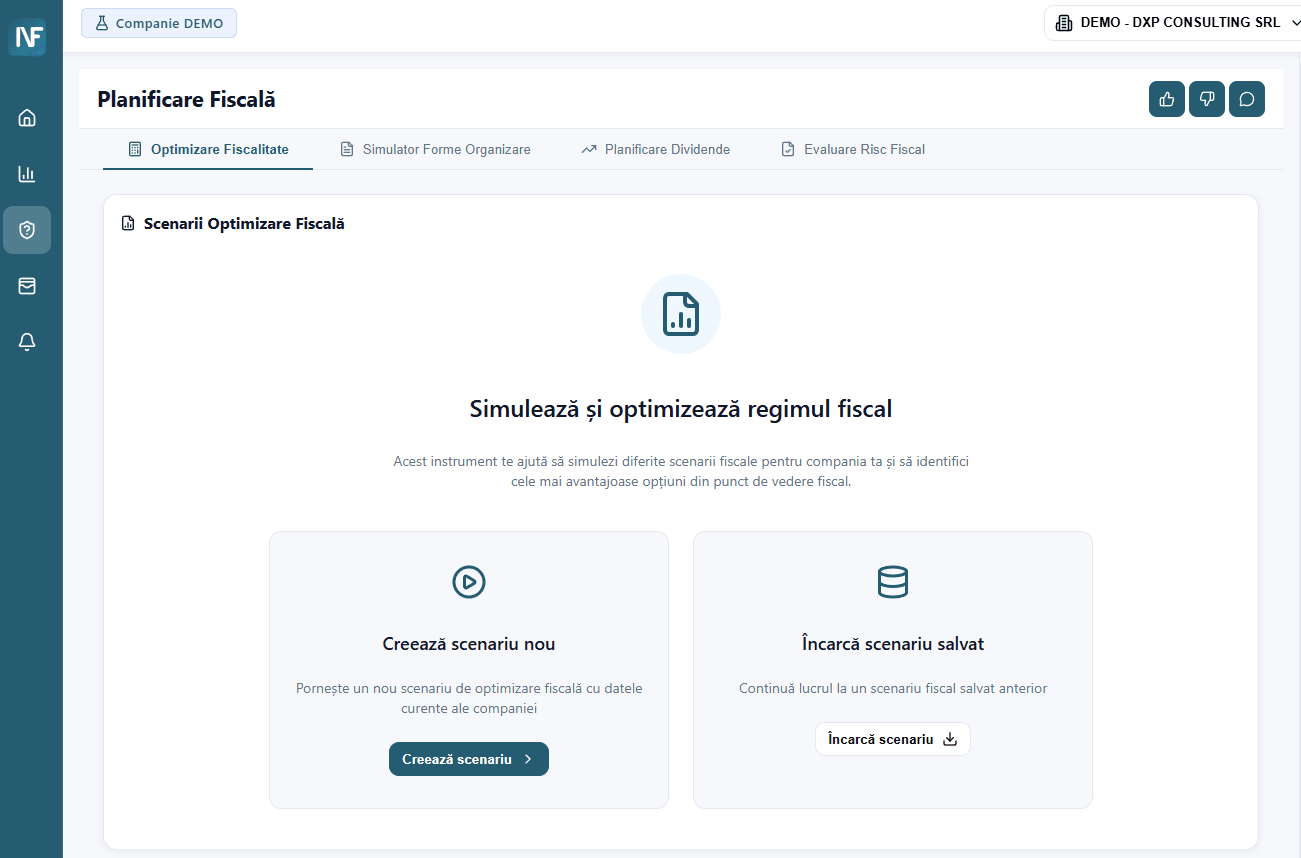Switch to the Planificare Dividende tab
Screen dimensions: 1301x858
click(655, 150)
